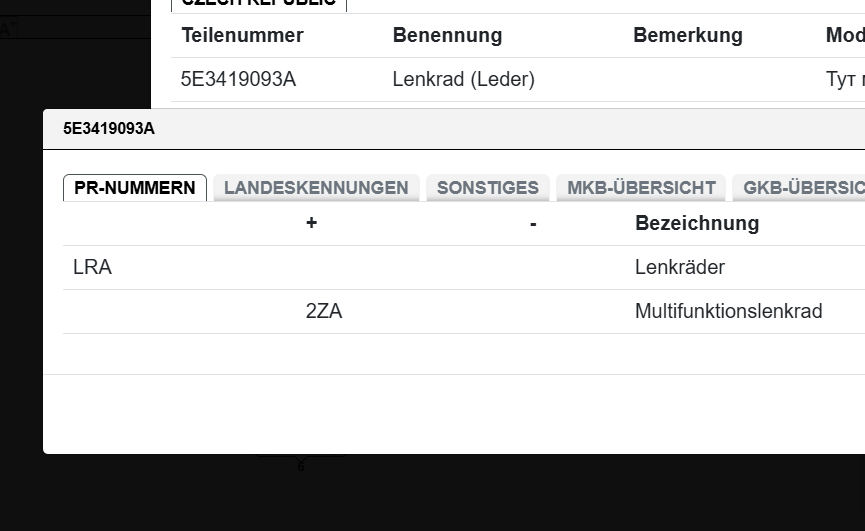Show the MKB-ÜBERSICHT tab
The image size is (865, 531).
(x=641, y=188)
